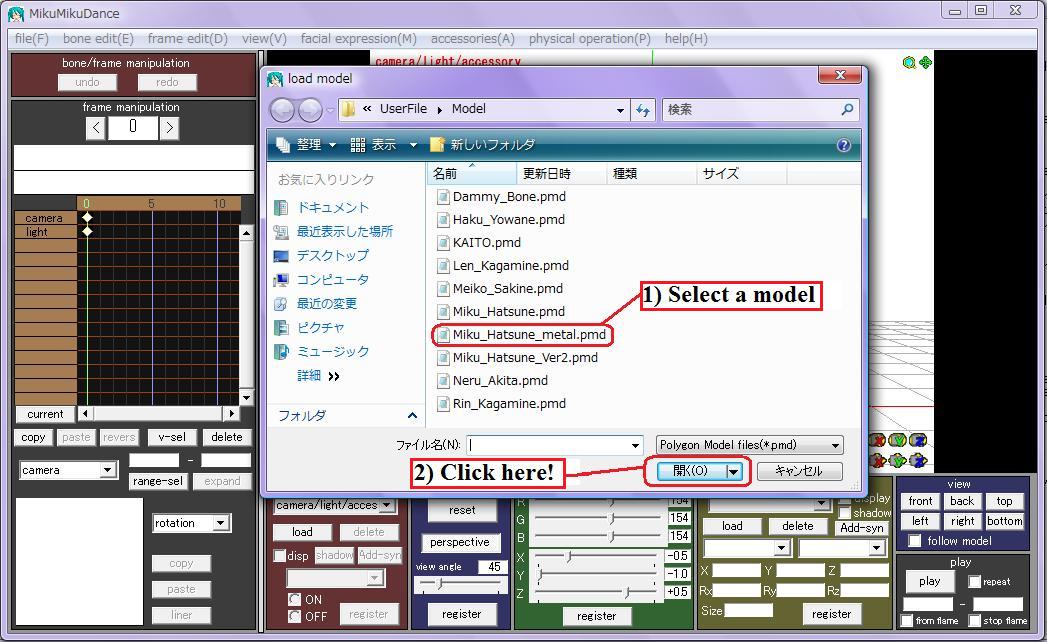Open the Polygon Model files(*.pmd) type dropdown
Screen dimensions: 1047x642
pyautogui.click(x=749, y=445)
